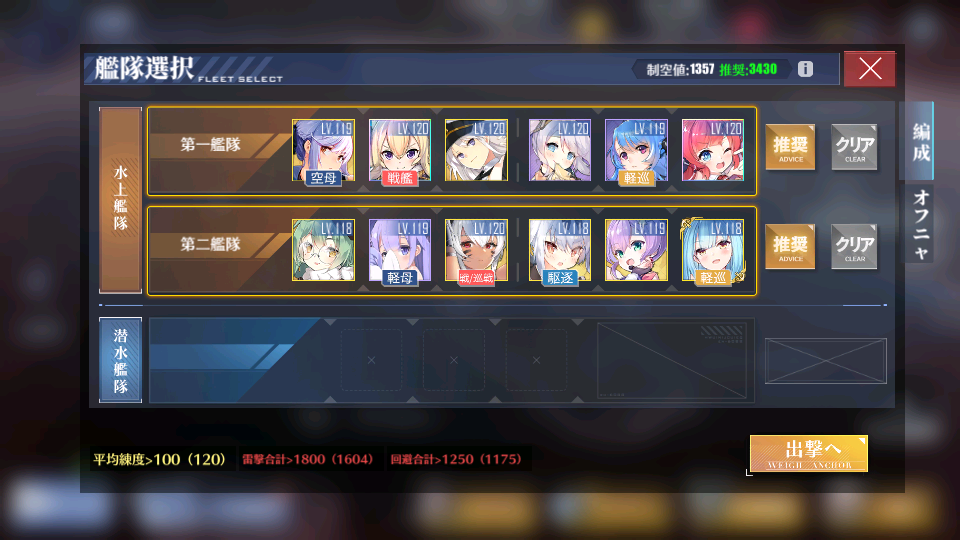Image resolution: width=960 pixels, height=540 pixels.
Task: Select the green-haired LV.118 ship with glasses
Action: [323, 250]
